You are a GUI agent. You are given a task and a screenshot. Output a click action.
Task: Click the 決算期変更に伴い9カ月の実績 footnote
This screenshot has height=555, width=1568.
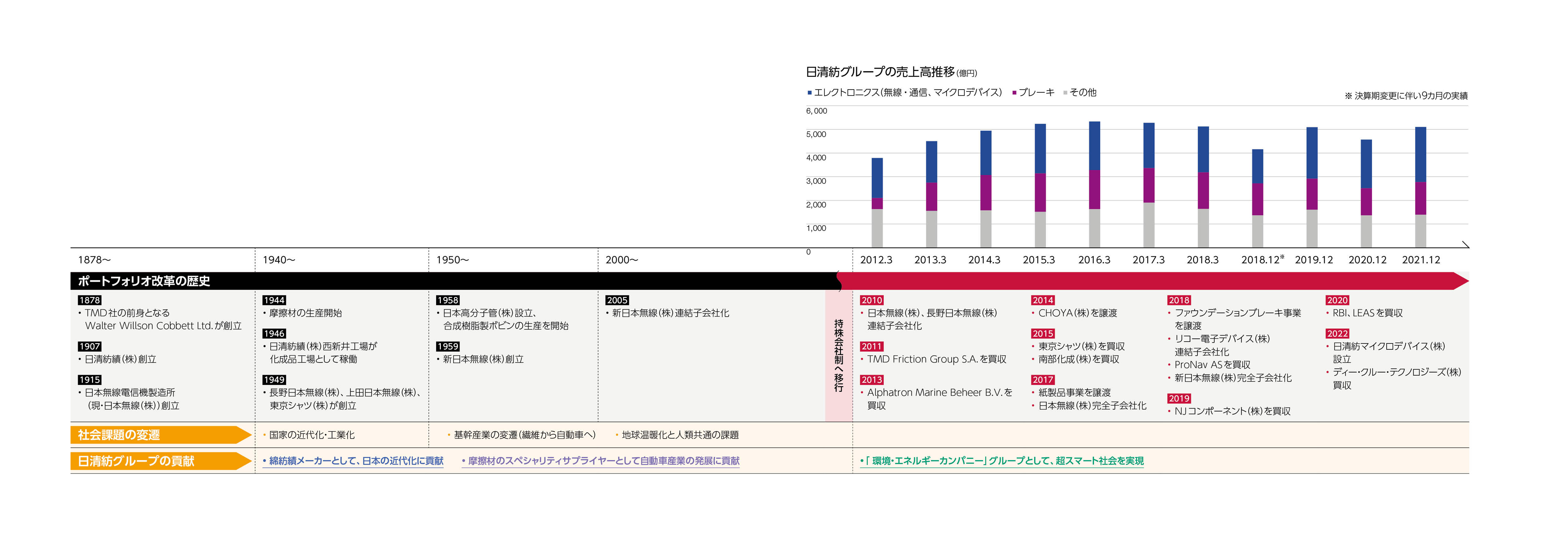1406,96
